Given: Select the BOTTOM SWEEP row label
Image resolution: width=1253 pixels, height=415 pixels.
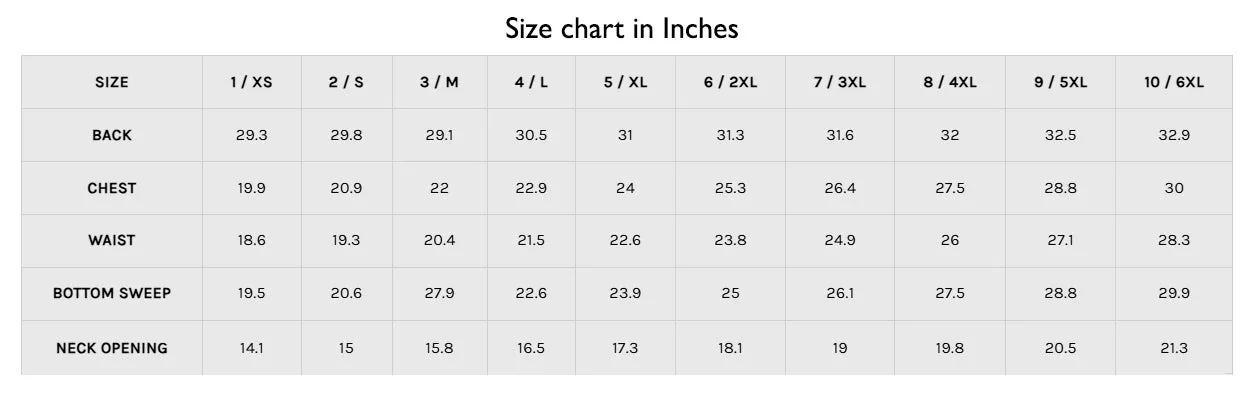Looking at the screenshot, I should pyautogui.click(x=112, y=293).
